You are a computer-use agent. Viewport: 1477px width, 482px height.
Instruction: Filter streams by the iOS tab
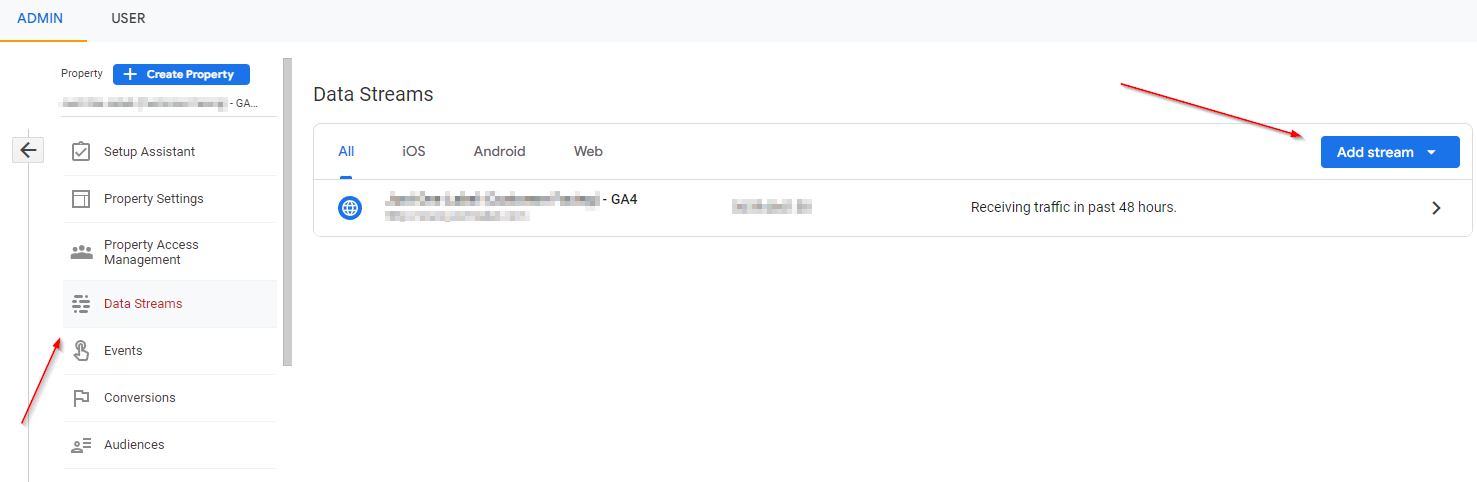[x=414, y=152]
